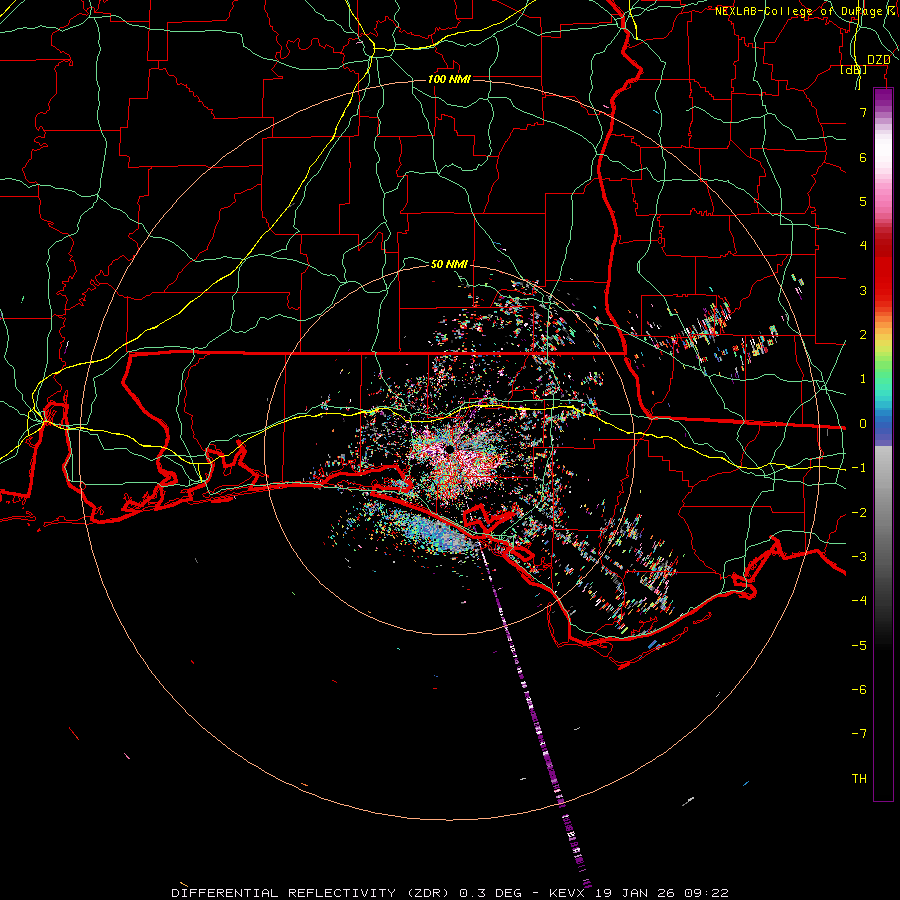Viewport: 900px width, 900px height.
Task: Click the yellow-green band of the color bar
Action: [883, 350]
